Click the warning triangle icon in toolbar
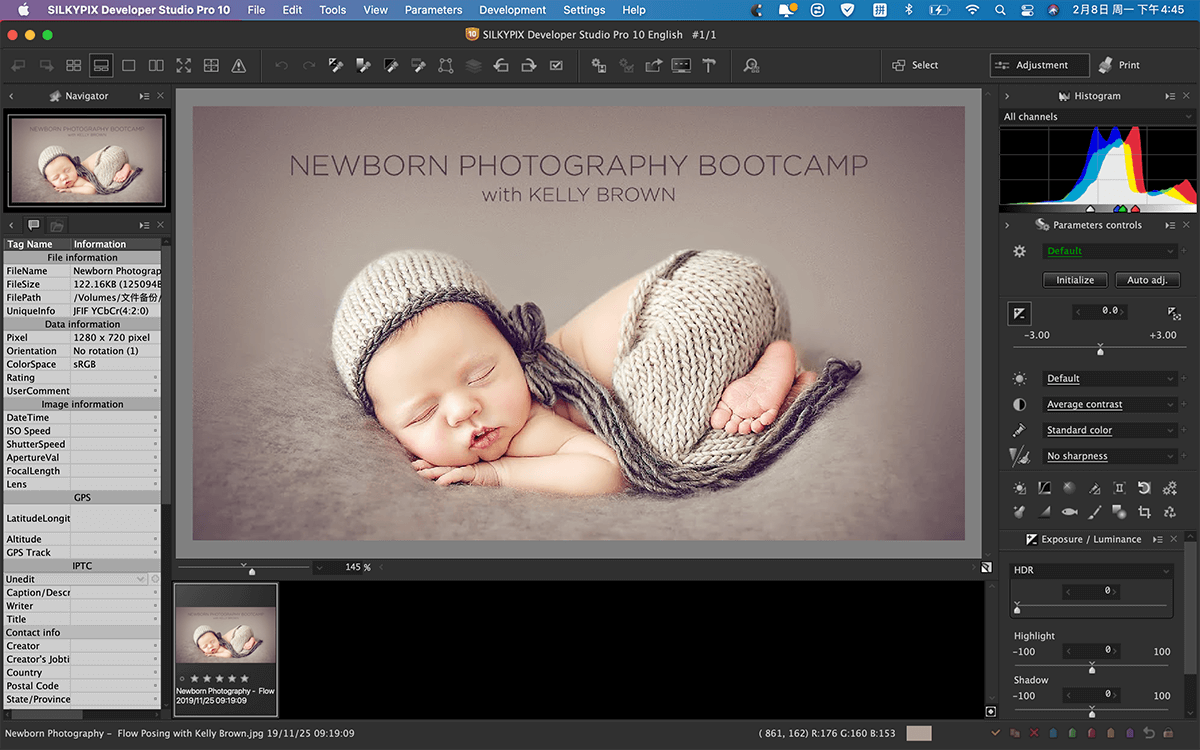 point(238,66)
